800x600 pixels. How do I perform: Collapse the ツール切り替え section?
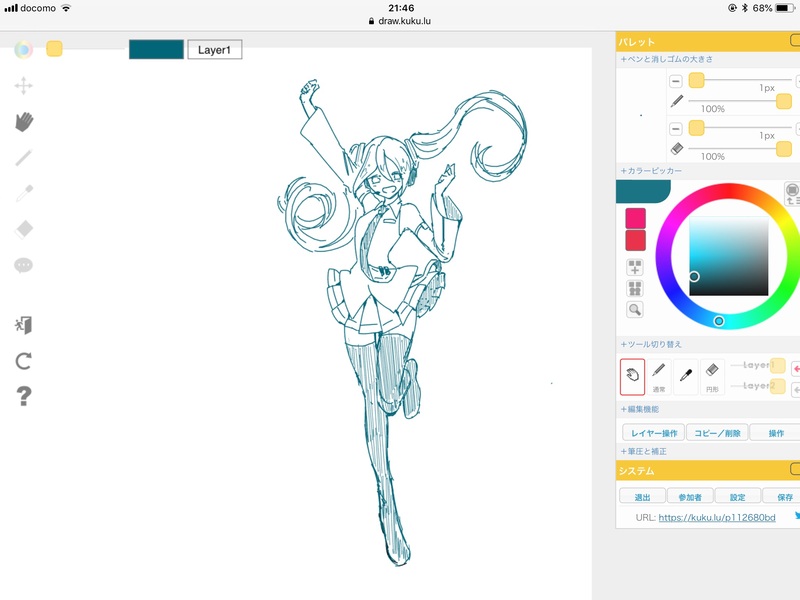652,344
